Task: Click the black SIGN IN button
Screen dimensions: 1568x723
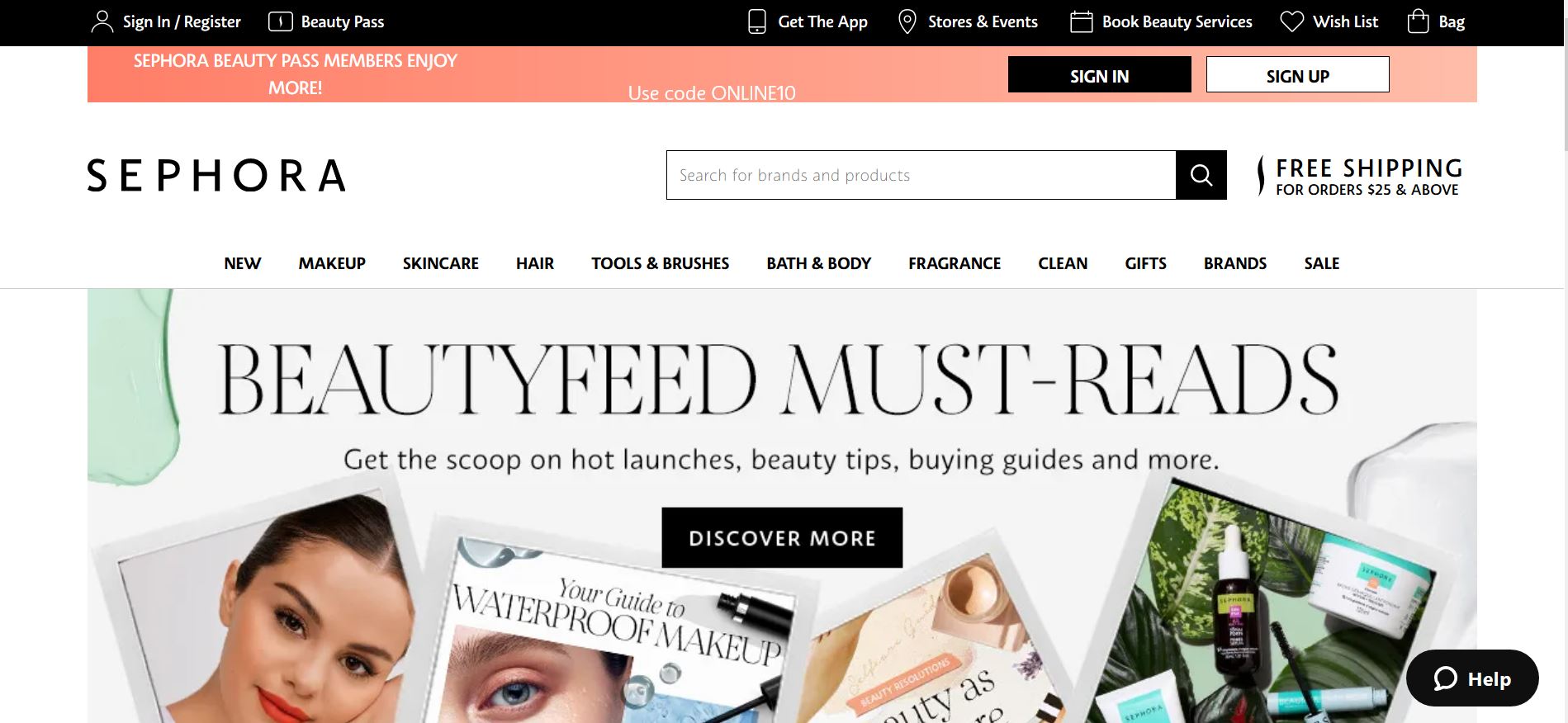Action: click(1100, 75)
